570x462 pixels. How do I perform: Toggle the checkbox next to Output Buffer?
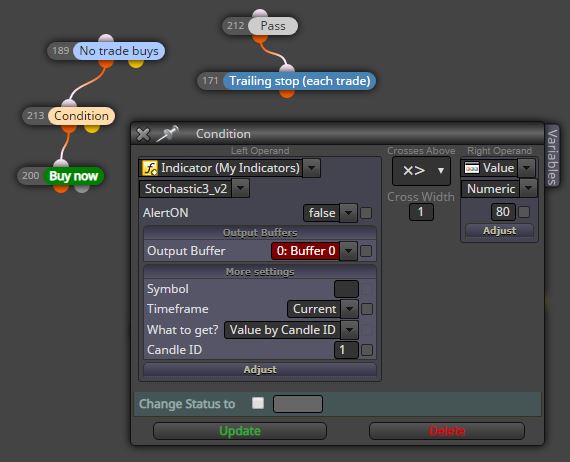(x=366, y=251)
